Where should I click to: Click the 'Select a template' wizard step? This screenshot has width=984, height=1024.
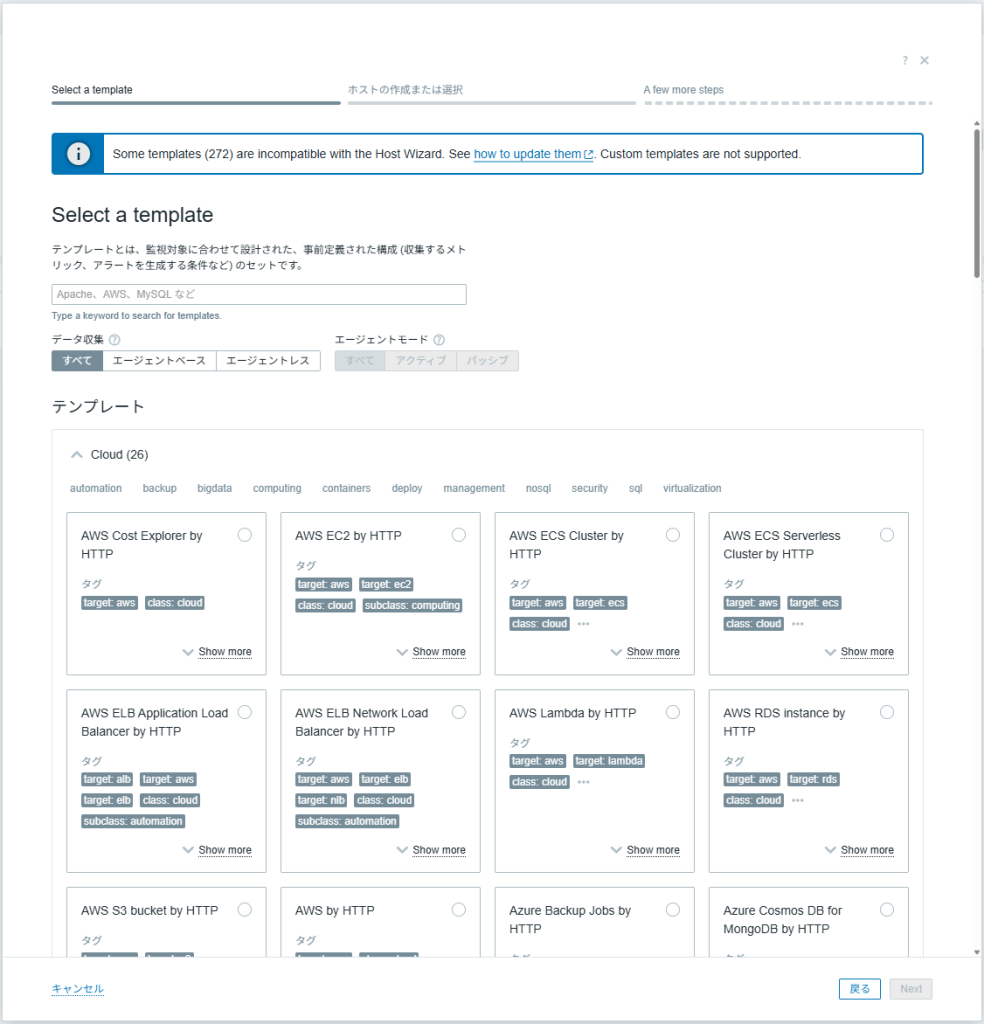(92, 90)
